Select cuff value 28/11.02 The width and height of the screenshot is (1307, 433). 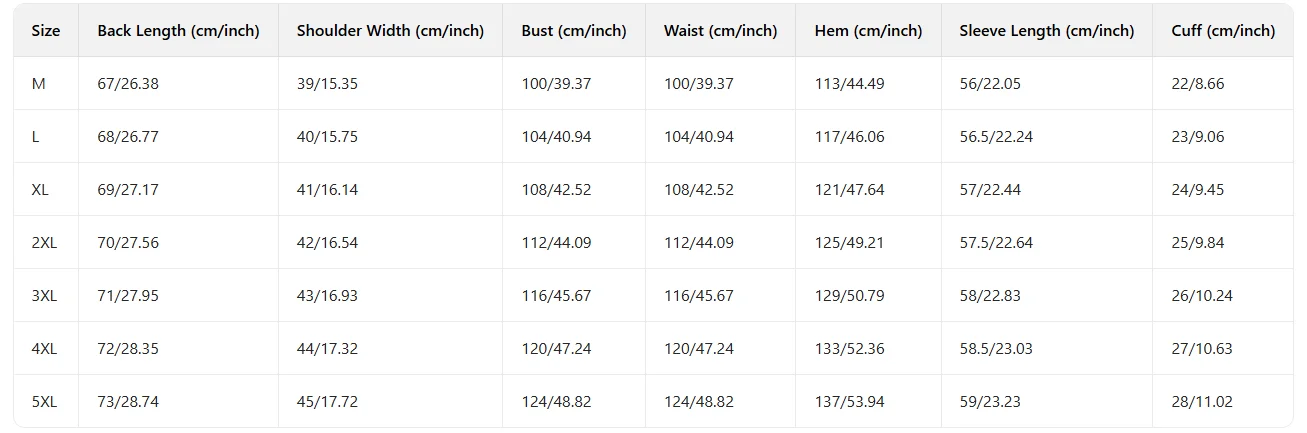click(x=1201, y=402)
